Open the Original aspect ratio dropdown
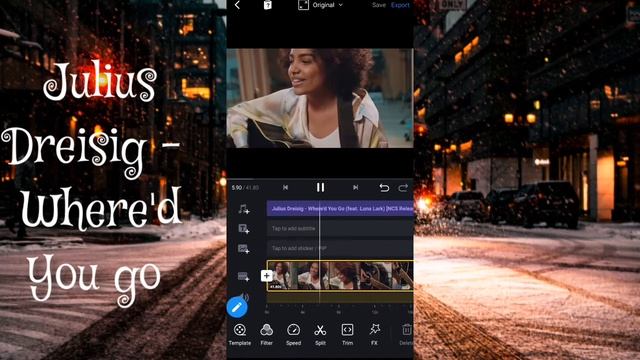 point(321,5)
